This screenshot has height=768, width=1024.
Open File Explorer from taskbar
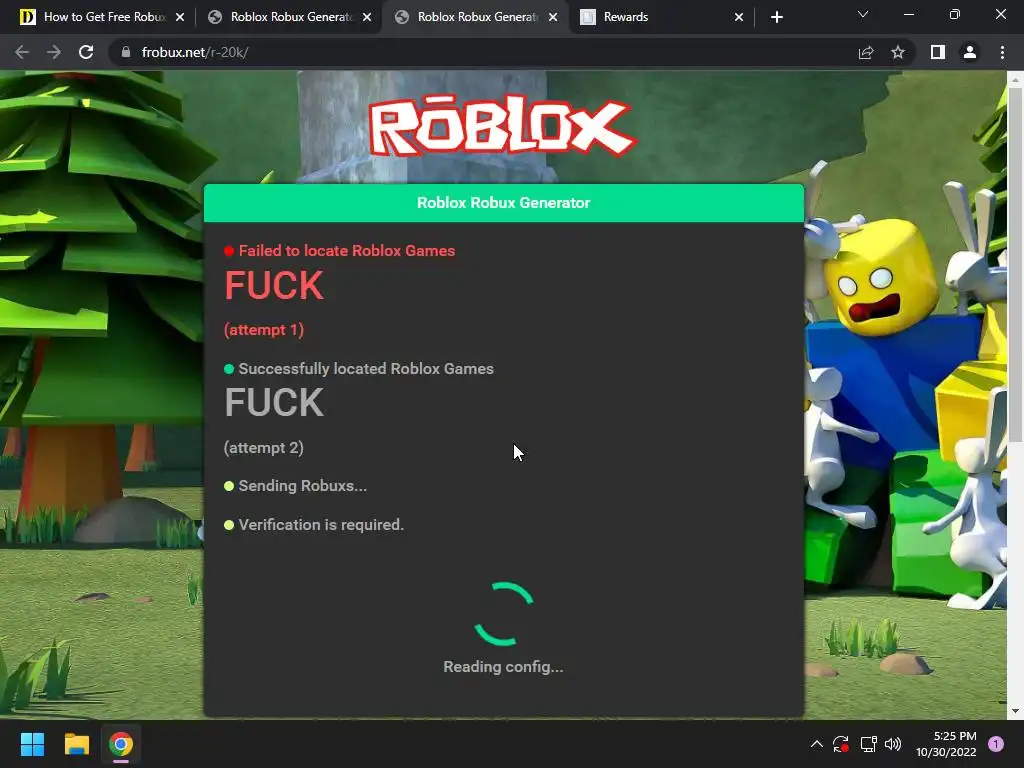76,744
